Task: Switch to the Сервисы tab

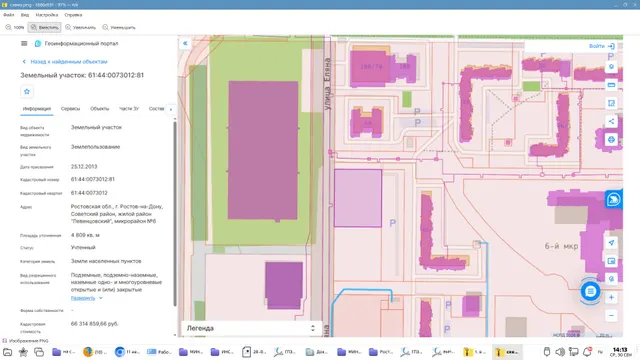Action: (71, 109)
